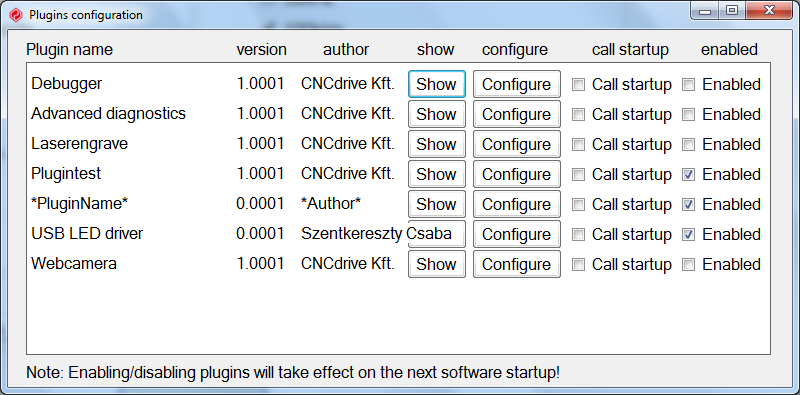Toggle Call startup for Laserengrave
The width and height of the screenshot is (800, 395).
click(x=578, y=145)
